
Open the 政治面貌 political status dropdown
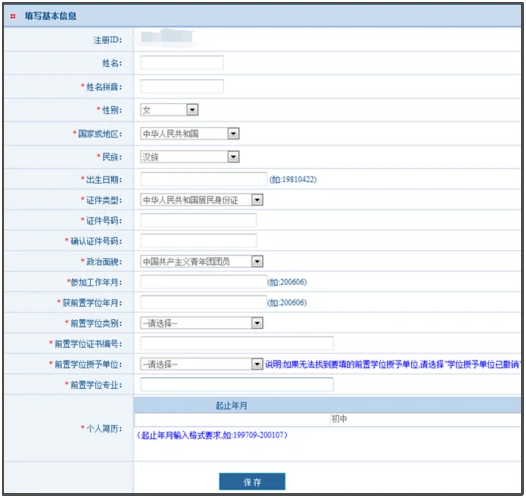[202, 261]
